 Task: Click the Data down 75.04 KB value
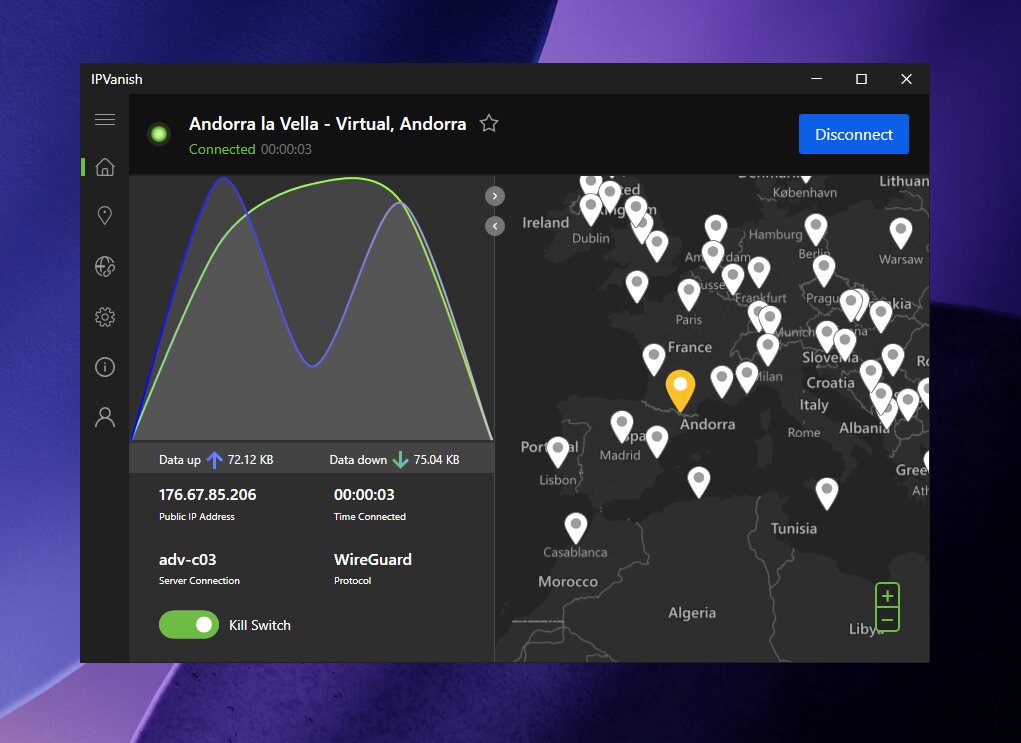436,460
